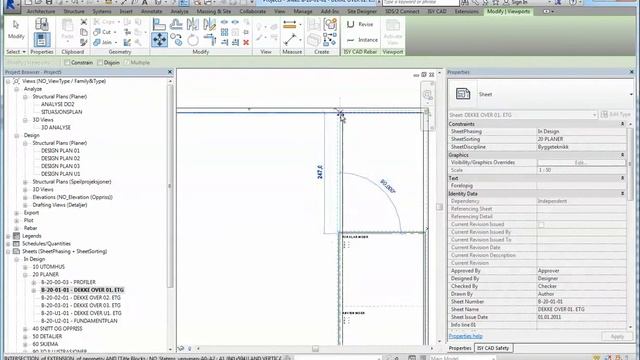The width and height of the screenshot is (640, 360).
Task: Toggle the Properties palette icon
Action: tap(42, 40)
